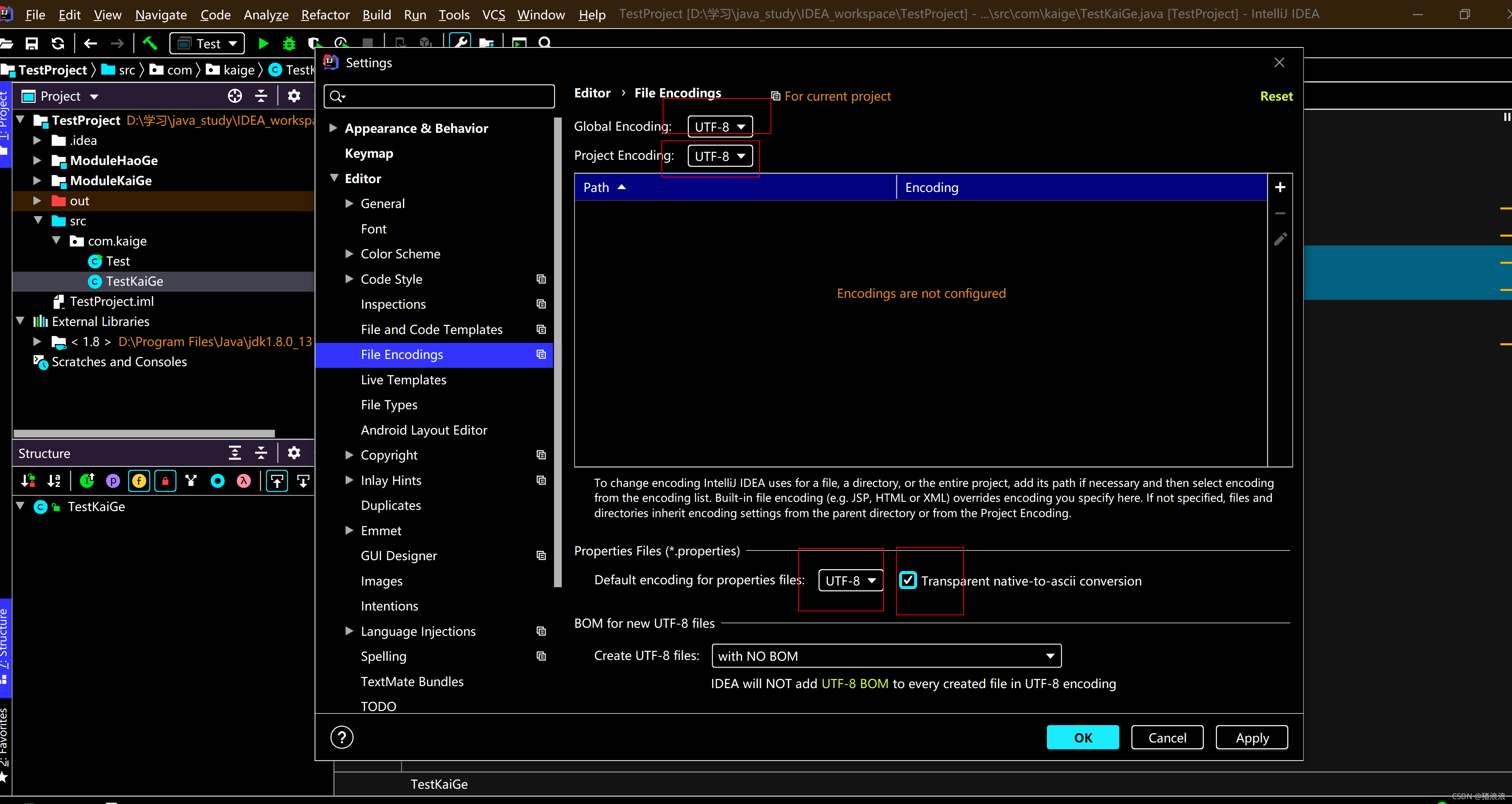Select Keymap in the settings list
The width and height of the screenshot is (1512, 804).
369,153
